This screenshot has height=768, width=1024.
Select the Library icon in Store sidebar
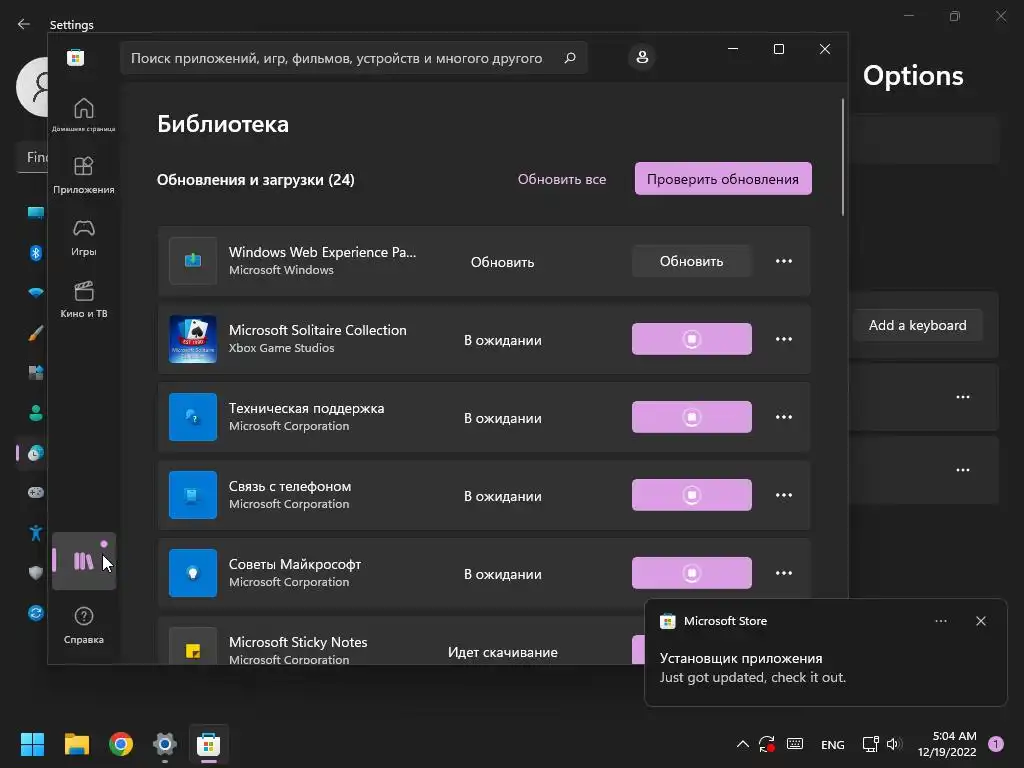(84, 561)
